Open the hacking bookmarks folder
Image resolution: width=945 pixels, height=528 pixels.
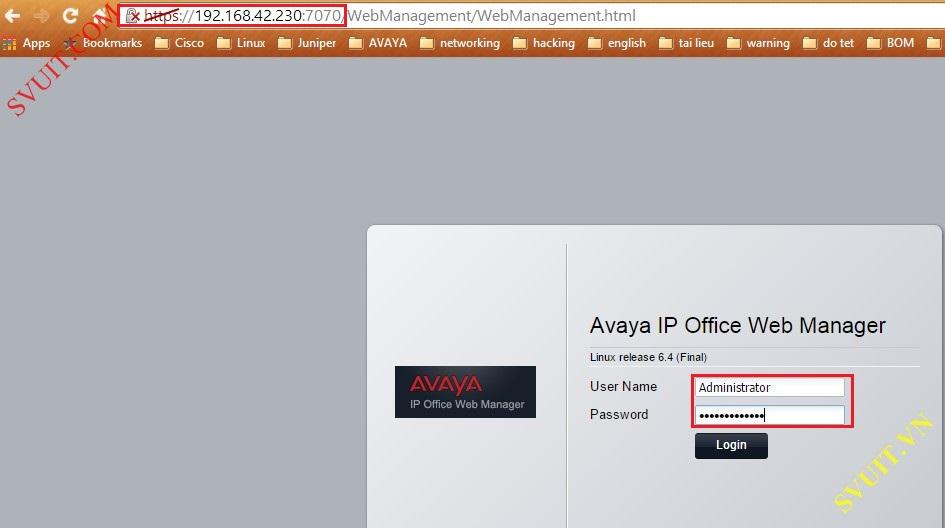point(544,43)
